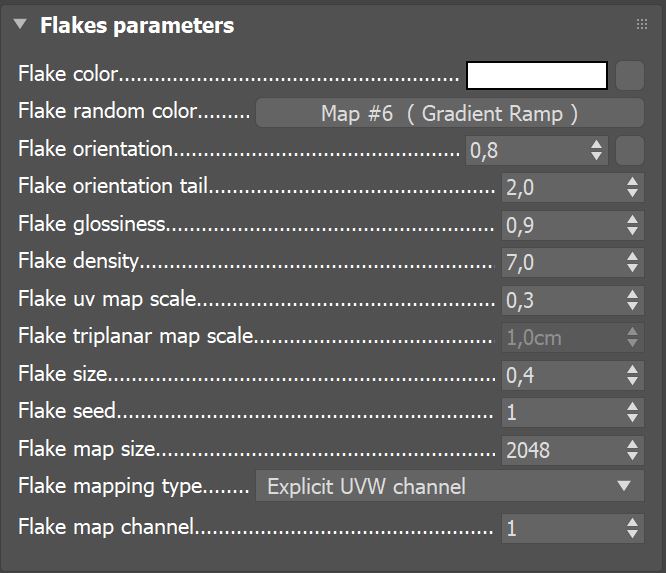Click the Flake glossiness value field
This screenshot has width=666, height=573.
561,226
